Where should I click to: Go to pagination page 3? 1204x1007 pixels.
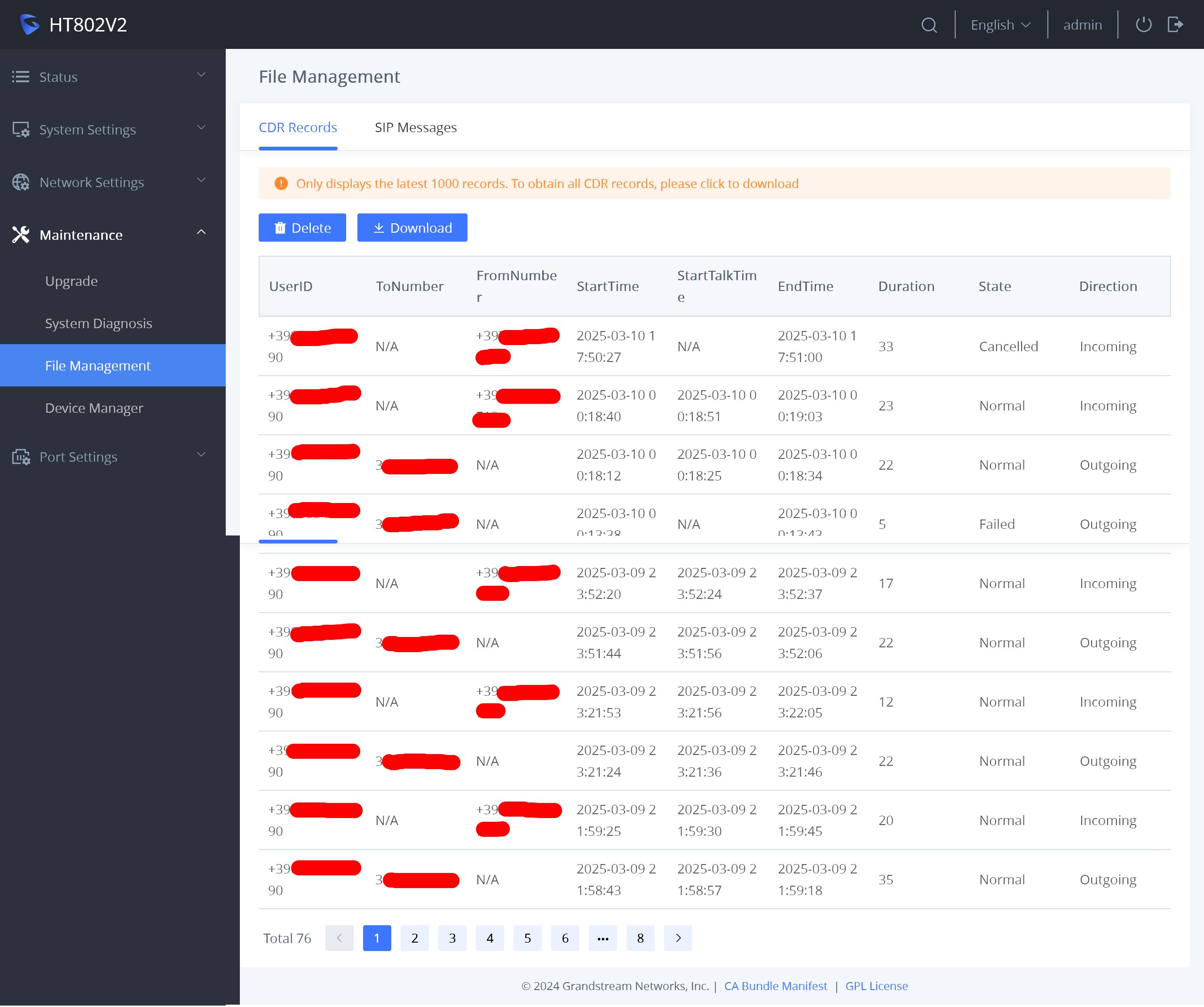tap(452, 938)
